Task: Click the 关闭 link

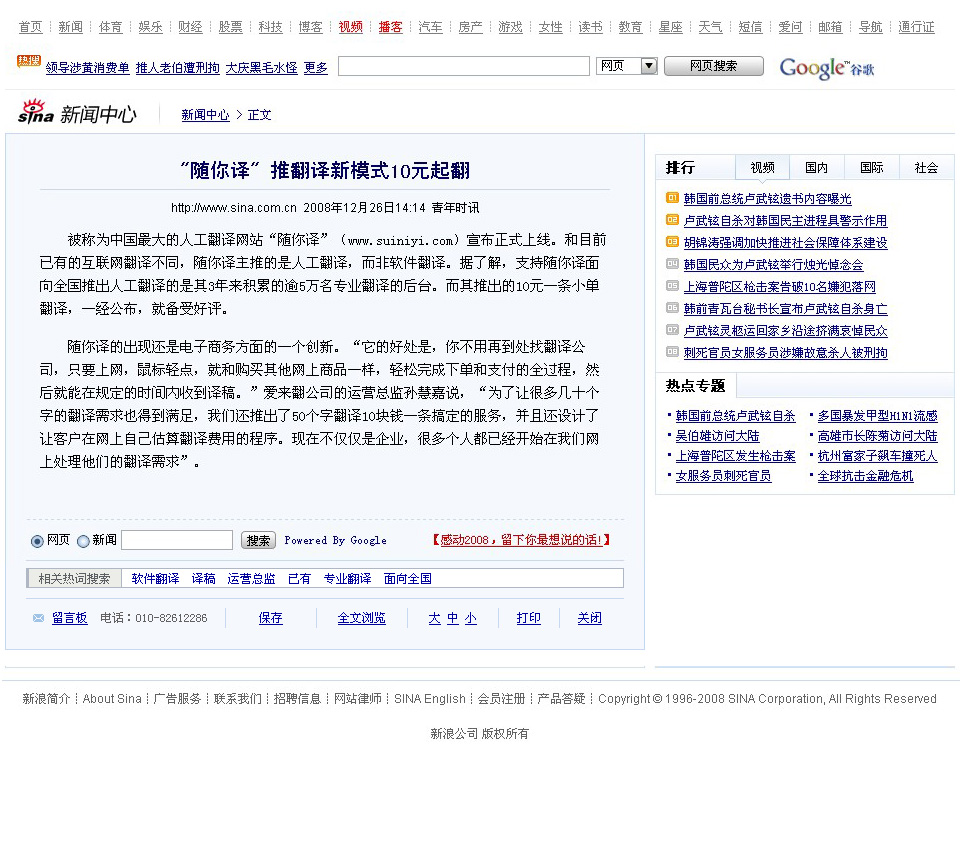Action: click(590, 618)
